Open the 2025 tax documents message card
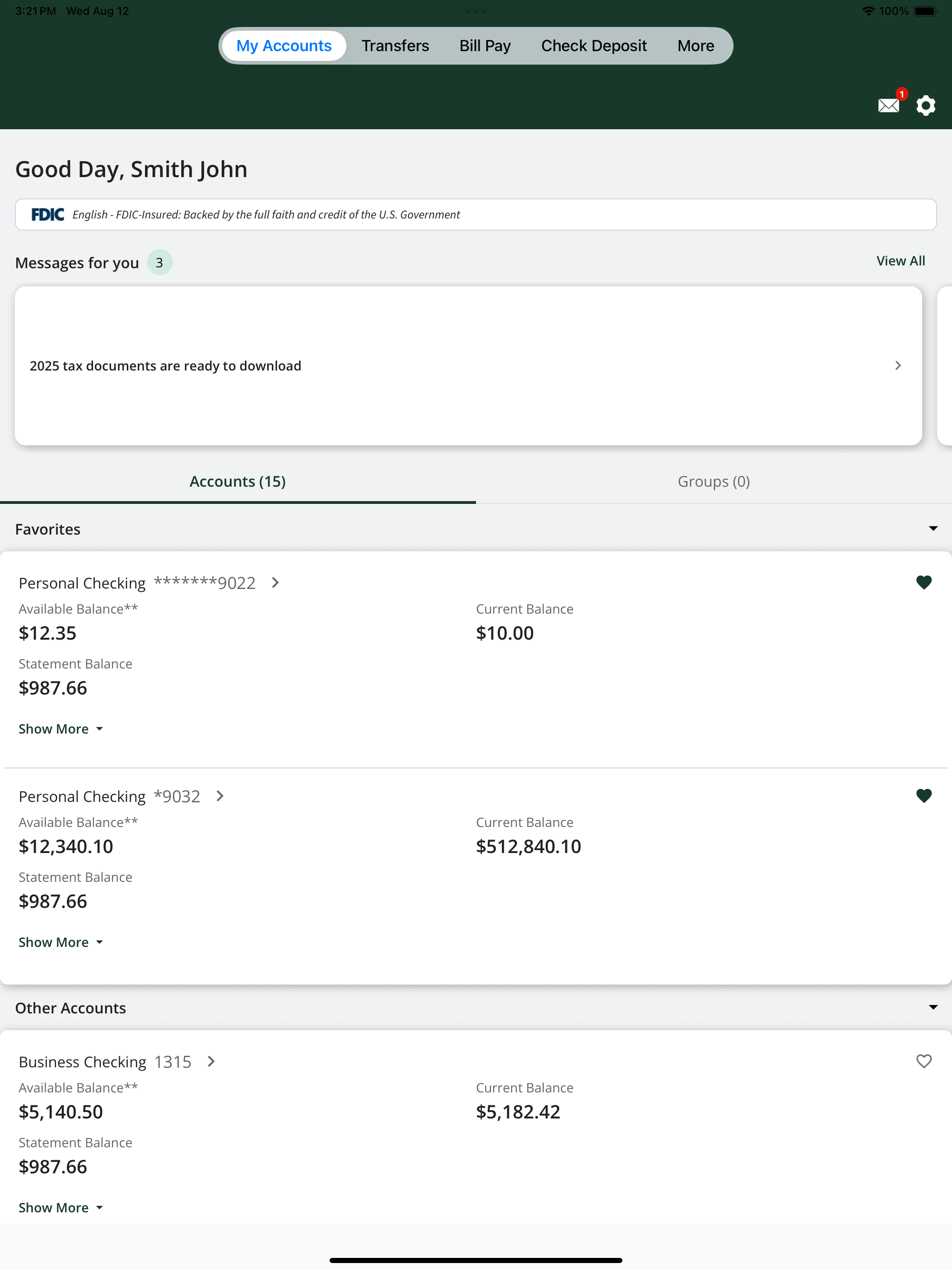 pos(469,366)
